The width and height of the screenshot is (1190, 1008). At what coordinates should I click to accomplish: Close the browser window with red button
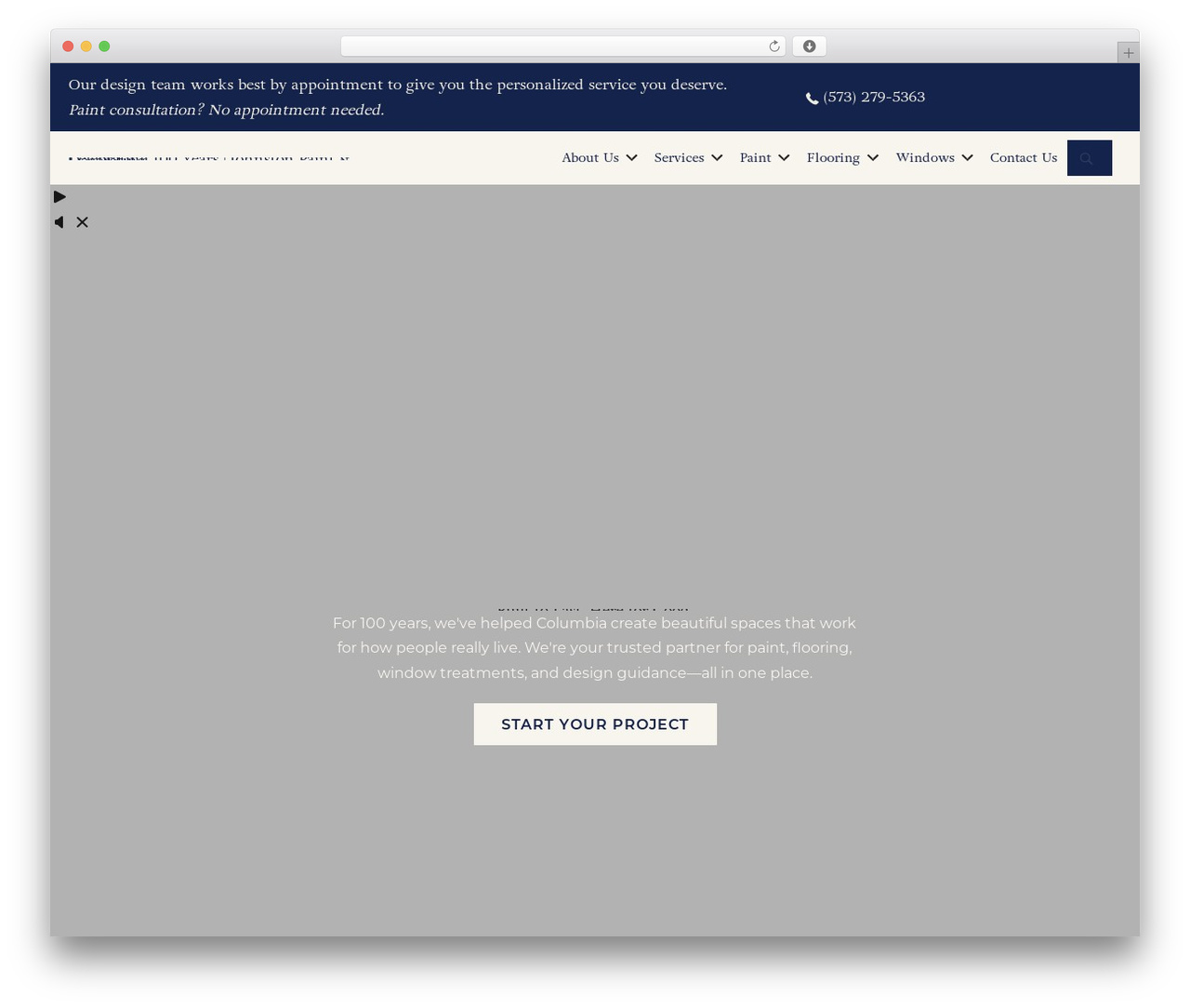(68, 46)
